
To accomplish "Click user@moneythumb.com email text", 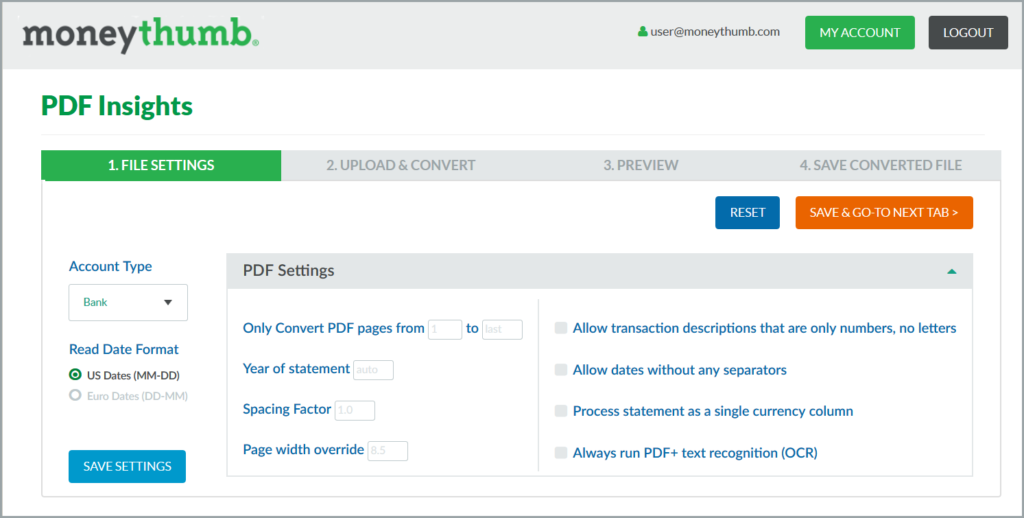I will pos(715,31).
